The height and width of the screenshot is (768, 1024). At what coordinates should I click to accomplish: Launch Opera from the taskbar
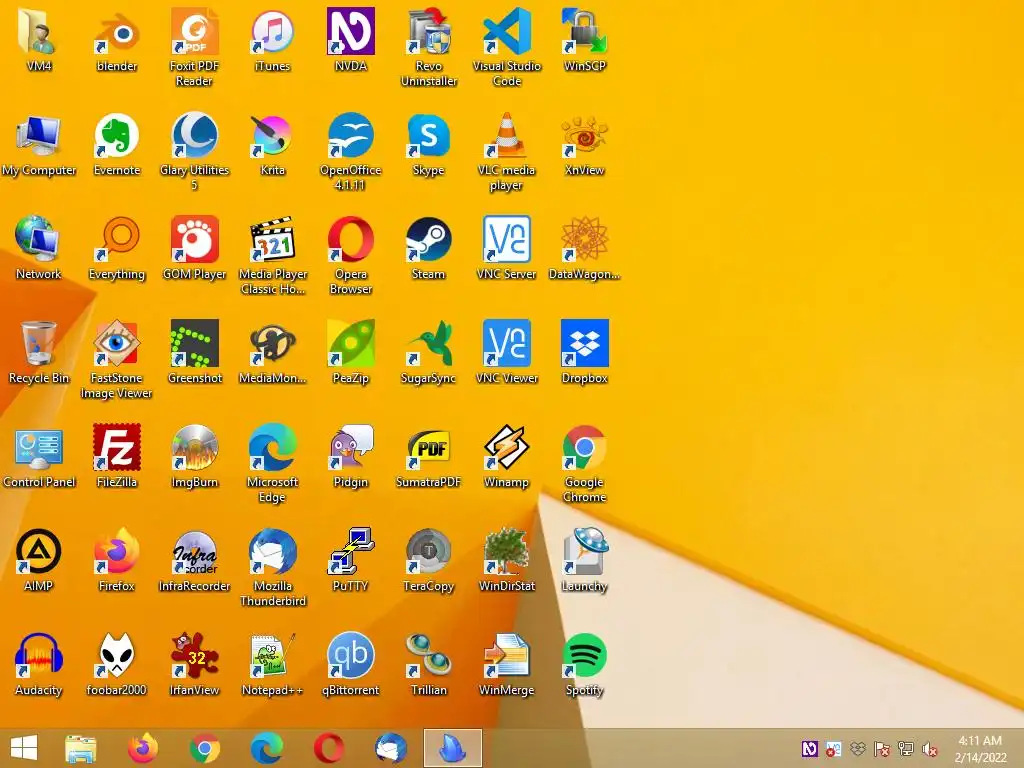328,748
